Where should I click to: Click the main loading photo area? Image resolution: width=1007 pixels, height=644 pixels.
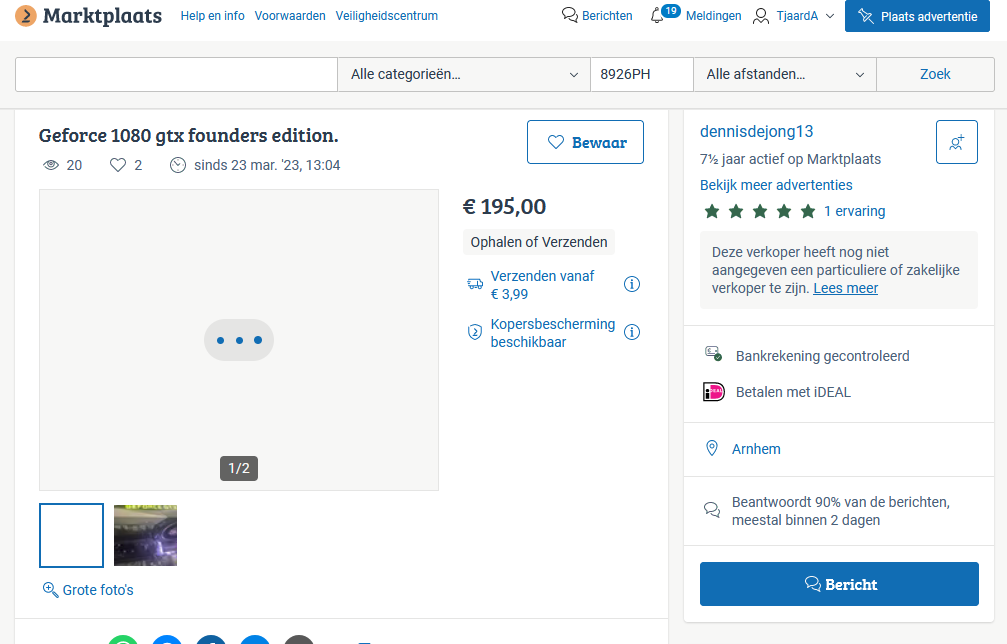239,340
